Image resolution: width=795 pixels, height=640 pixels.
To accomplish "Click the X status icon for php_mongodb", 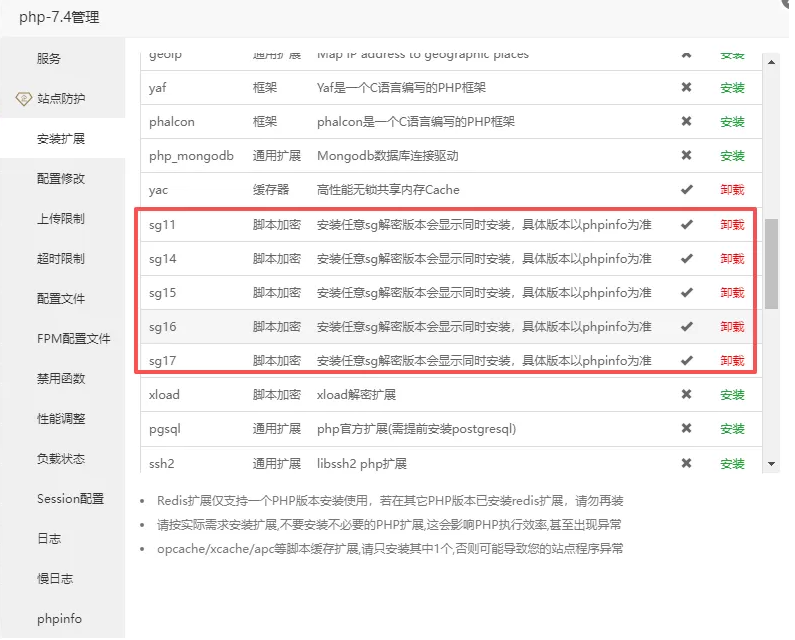I will click(x=686, y=155).
